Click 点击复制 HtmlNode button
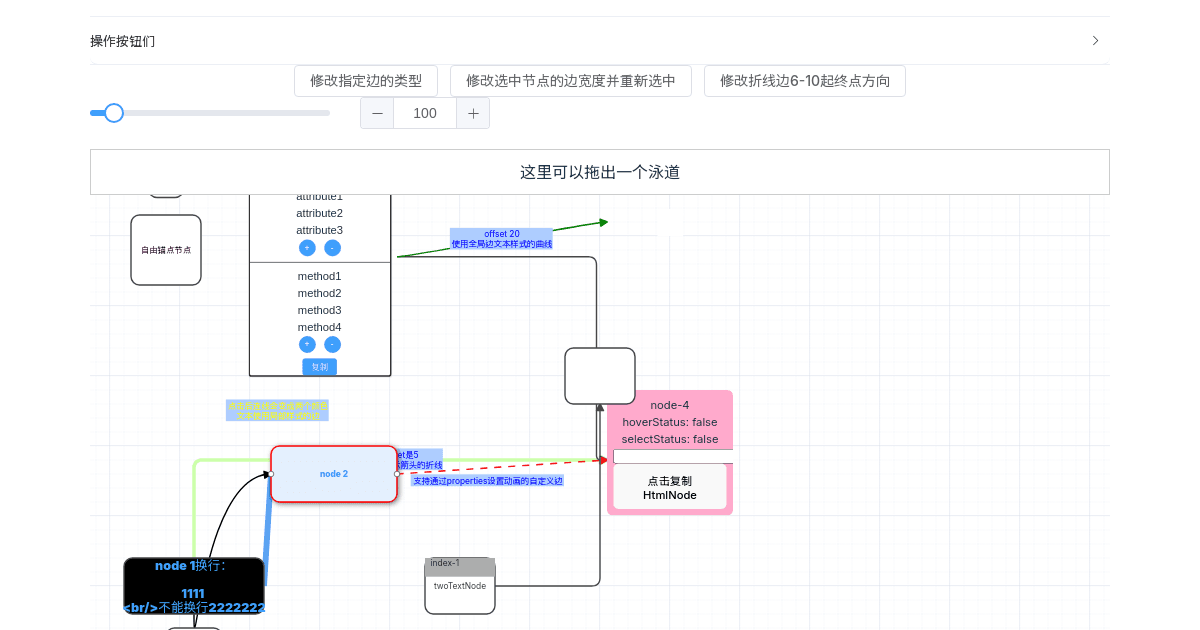The image size is (1200, 630). pyautogui.click(x=670, y=487)
